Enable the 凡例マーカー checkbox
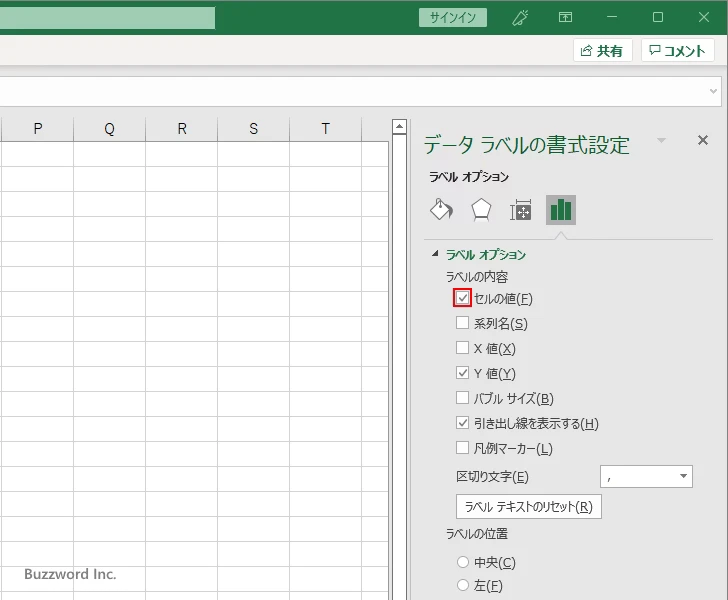This screenshot has height=600, width=728. [x=462, y=448]
